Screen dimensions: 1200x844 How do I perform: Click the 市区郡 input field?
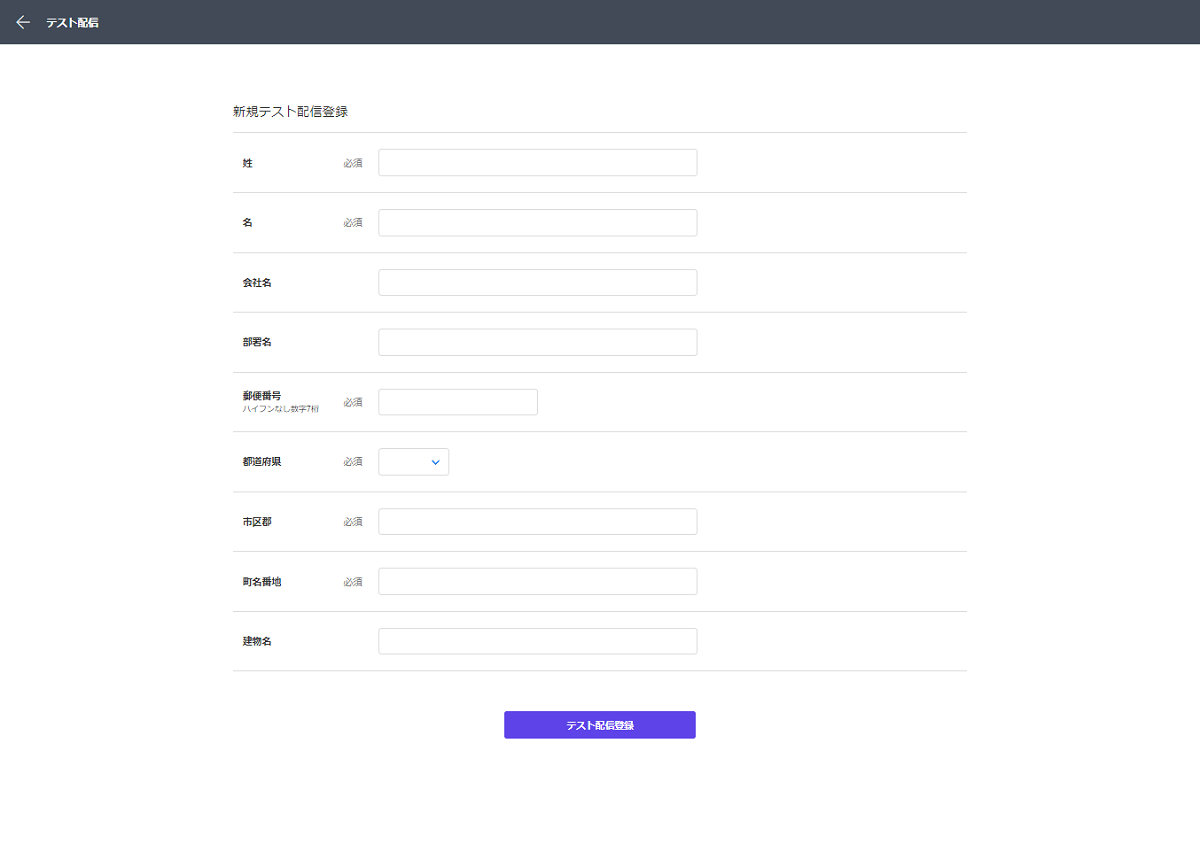click(537, 522)
